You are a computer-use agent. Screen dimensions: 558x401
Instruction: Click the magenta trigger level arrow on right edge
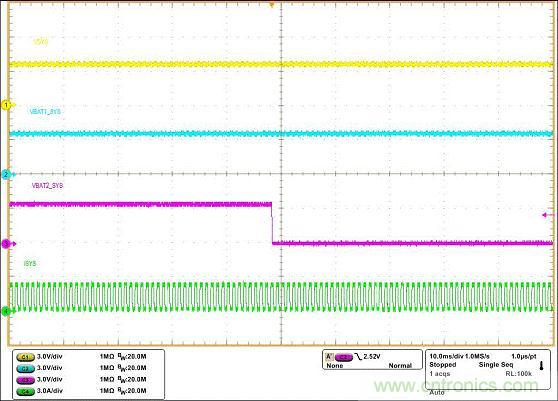(x=548, y=215)
